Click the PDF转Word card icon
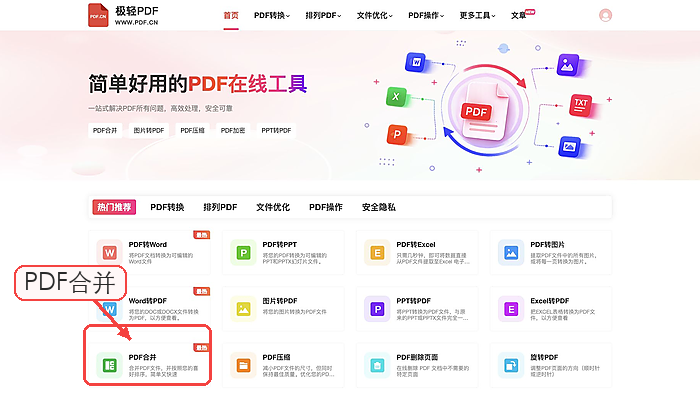Screen dimensions: 700x395 coord(109,253)
